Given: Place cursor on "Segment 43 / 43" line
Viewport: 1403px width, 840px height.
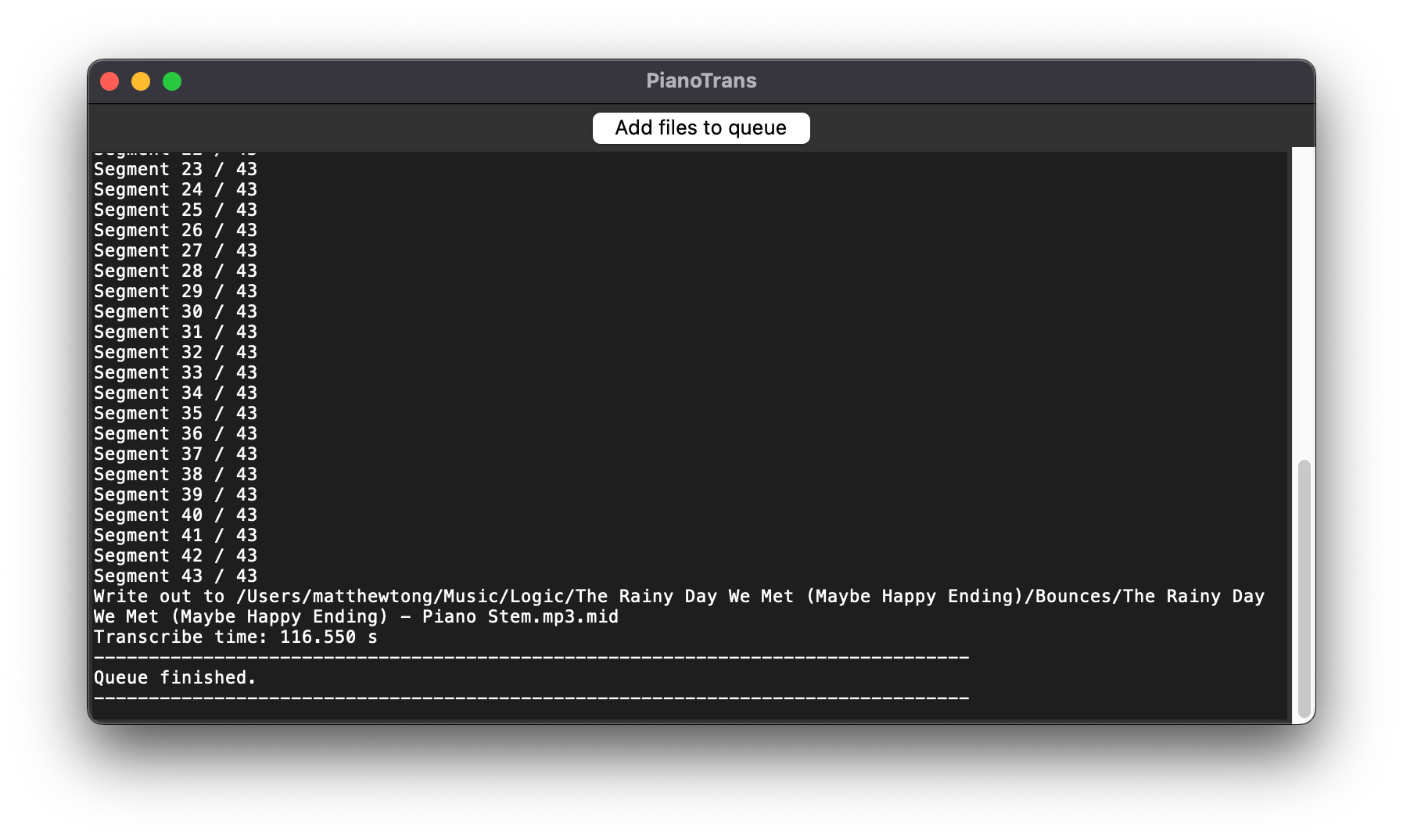Looking at the screenshot, I should click(x=175, y=576).
